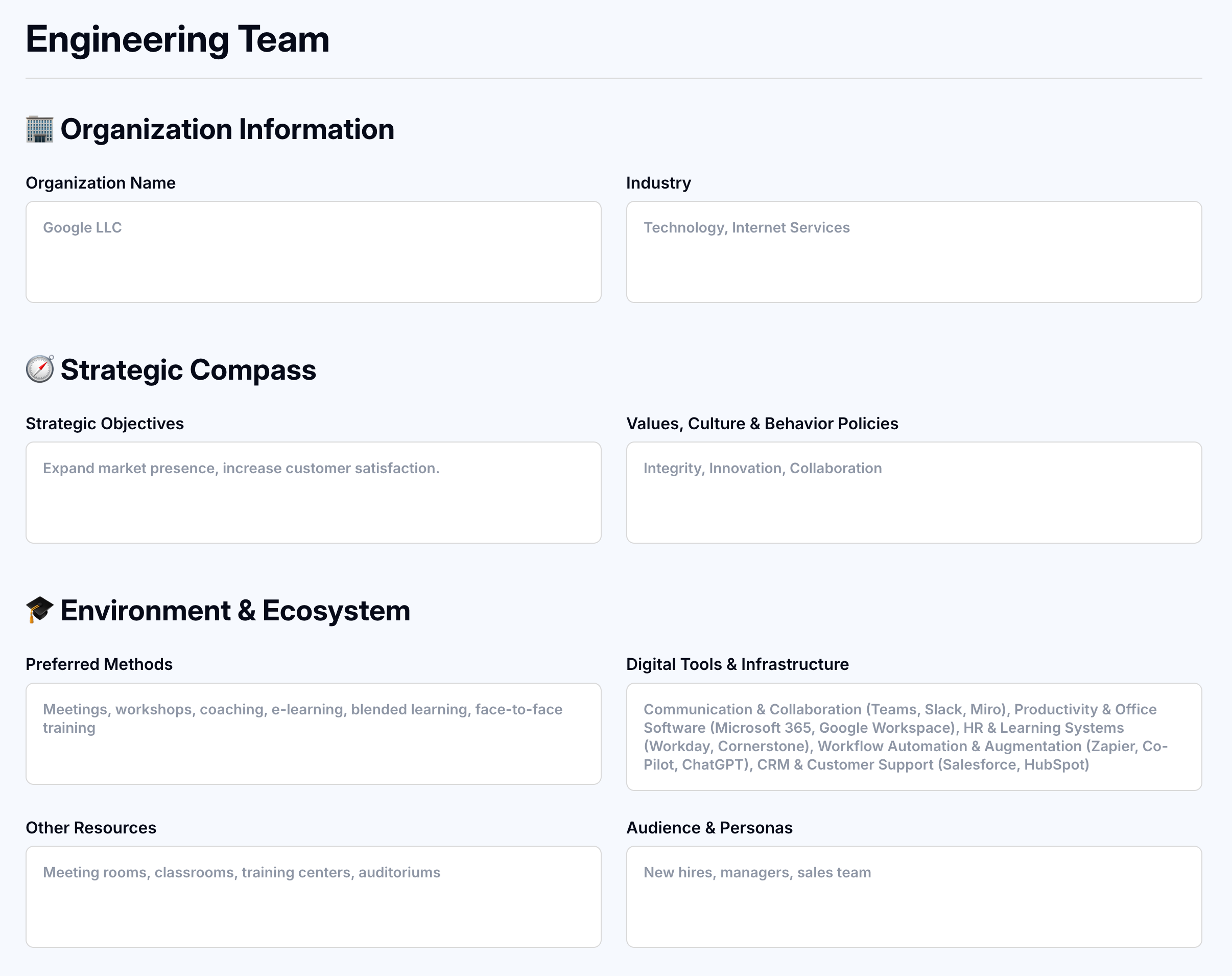Focus Digital Tools & Infrastructure text area
Image resolution: width=1232 pixels, height=976 pixels.
click(x=913, y=736)
